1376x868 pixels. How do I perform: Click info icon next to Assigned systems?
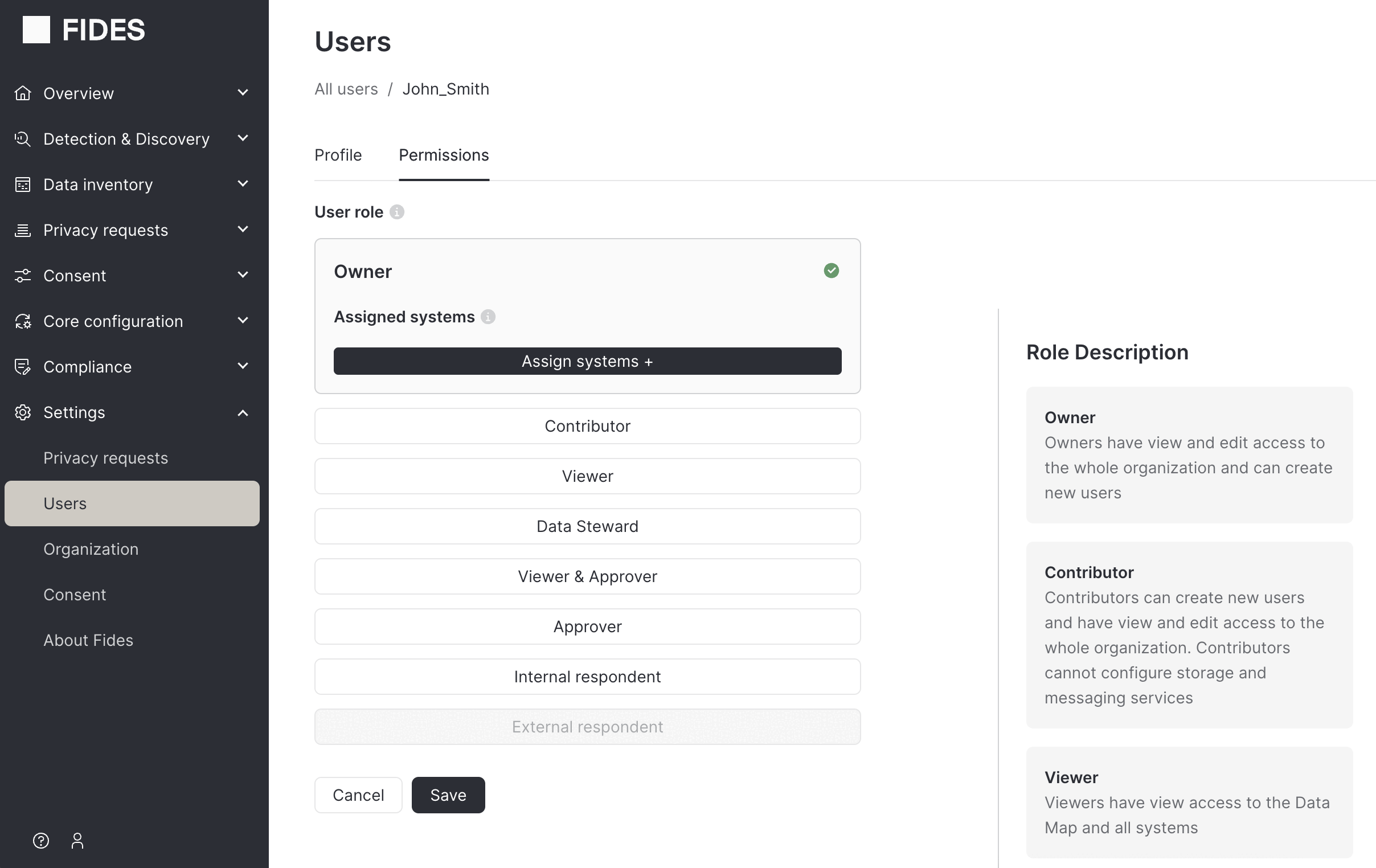click(x=488, y=317)
